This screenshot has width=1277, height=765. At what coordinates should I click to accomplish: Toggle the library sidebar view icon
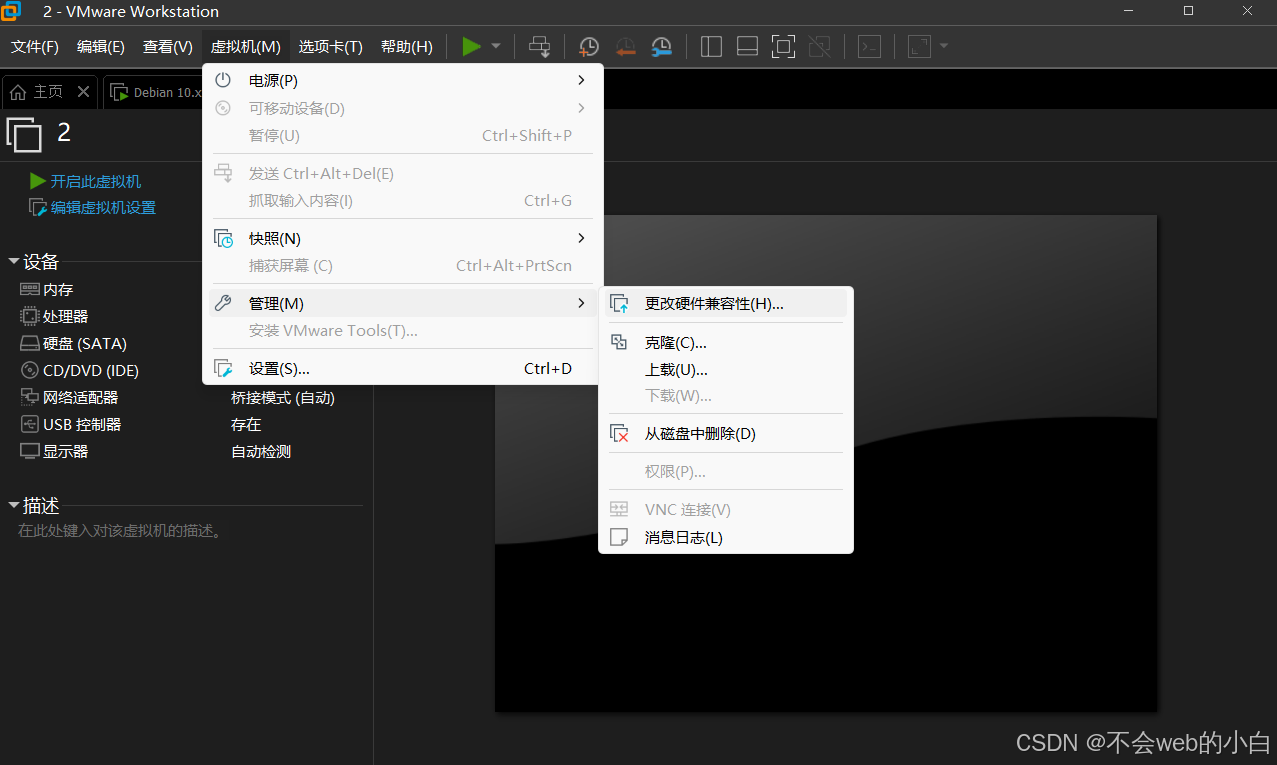(x=711, y=46)
